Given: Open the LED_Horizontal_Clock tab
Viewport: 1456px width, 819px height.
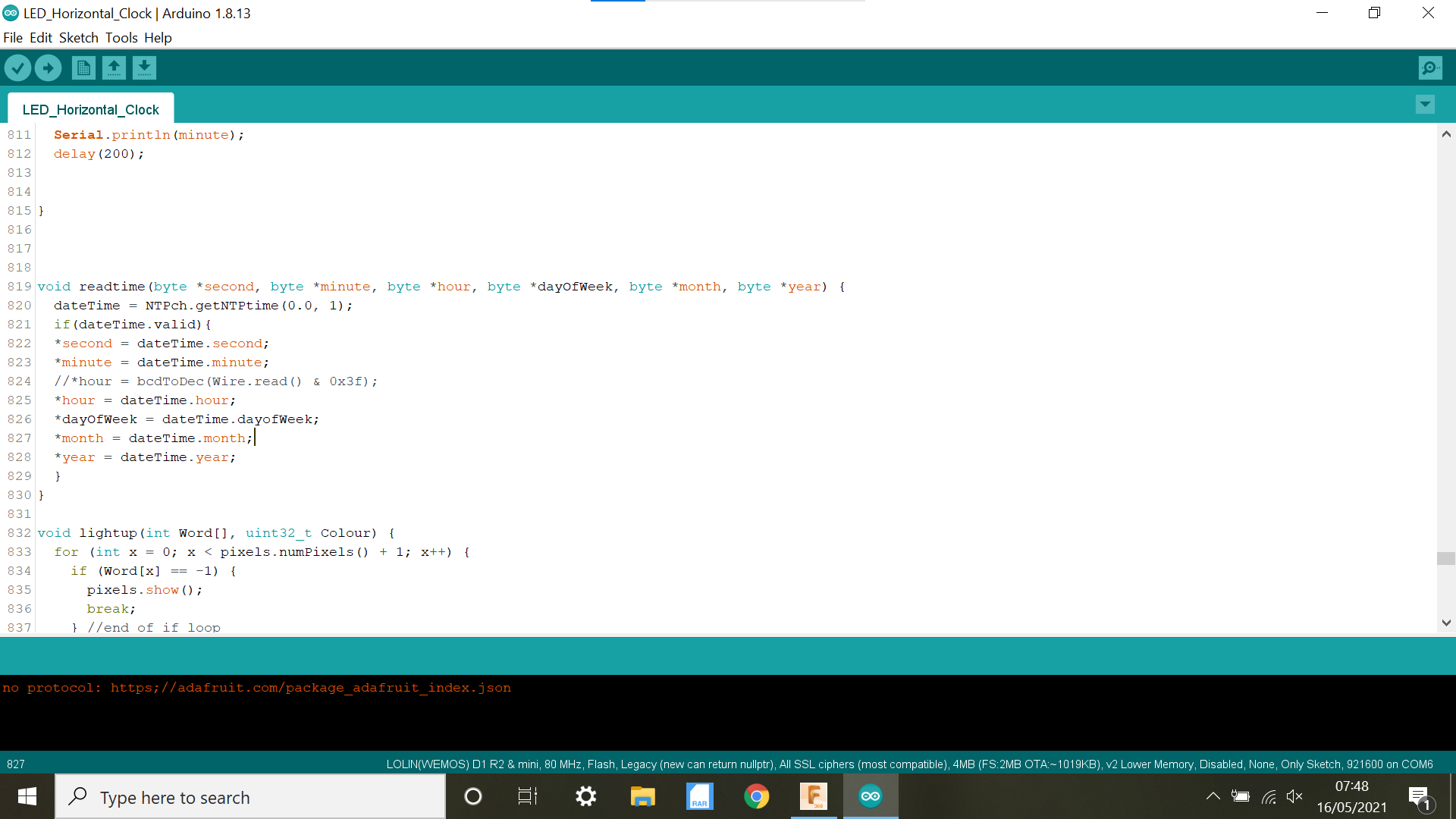Looking at the screenshot, I should pos(91,109).
